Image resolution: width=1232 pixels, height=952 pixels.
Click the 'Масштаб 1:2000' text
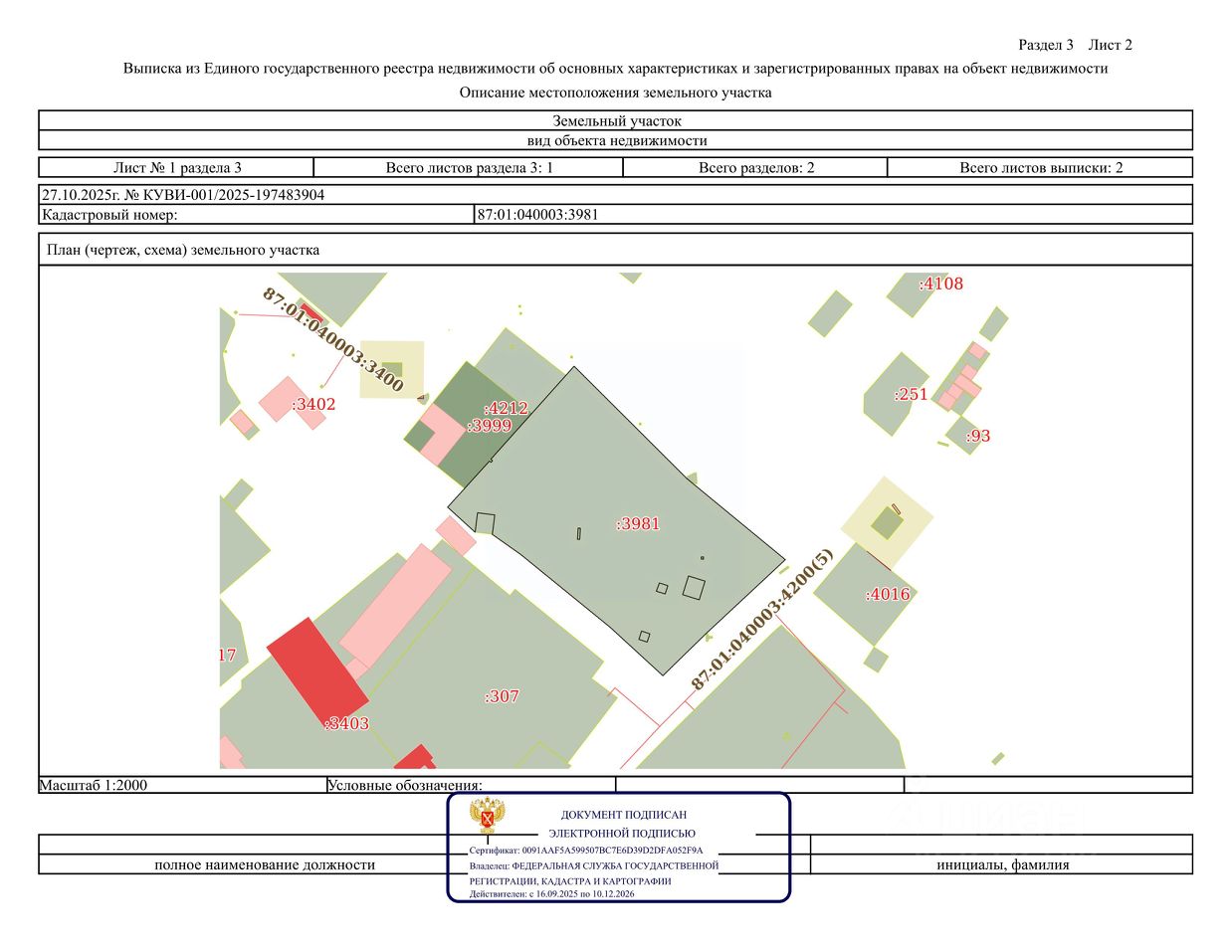point(94,785)
